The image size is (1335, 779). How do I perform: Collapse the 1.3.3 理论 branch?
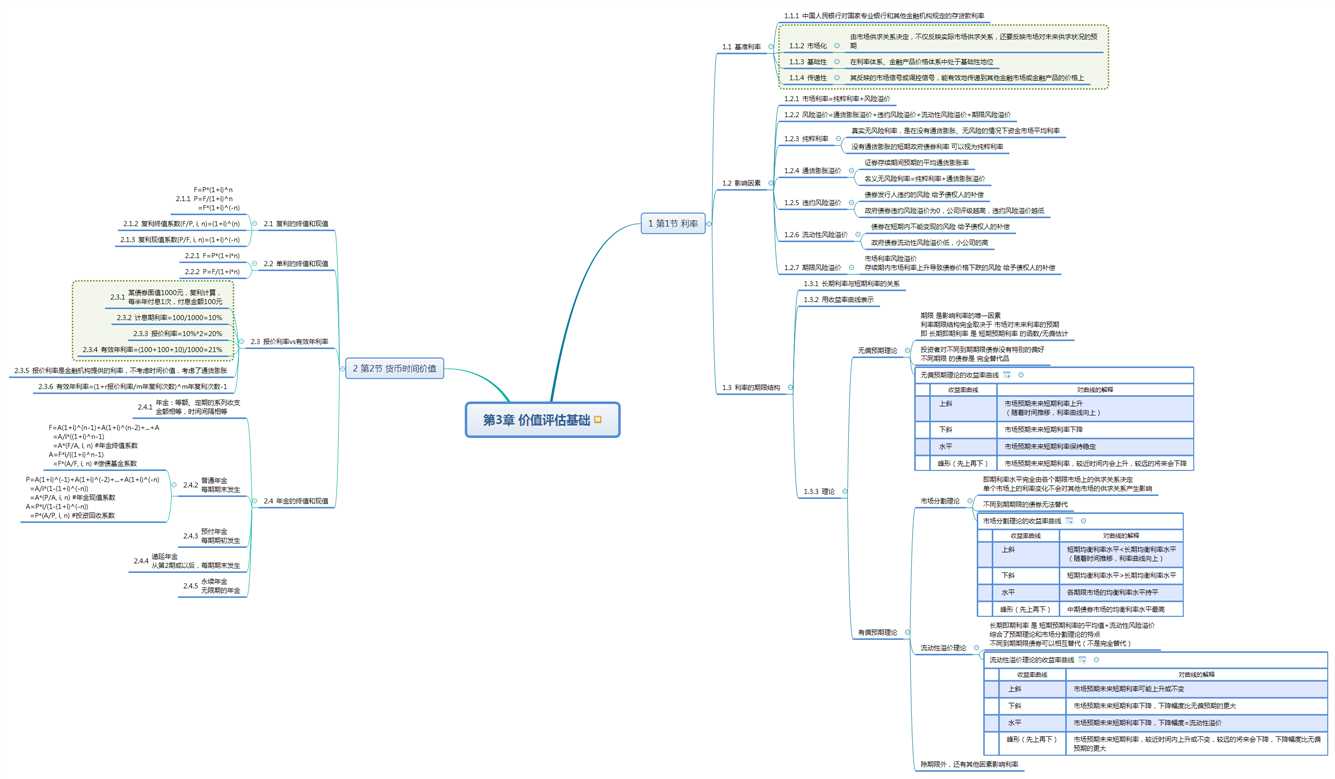click(845, 491)
